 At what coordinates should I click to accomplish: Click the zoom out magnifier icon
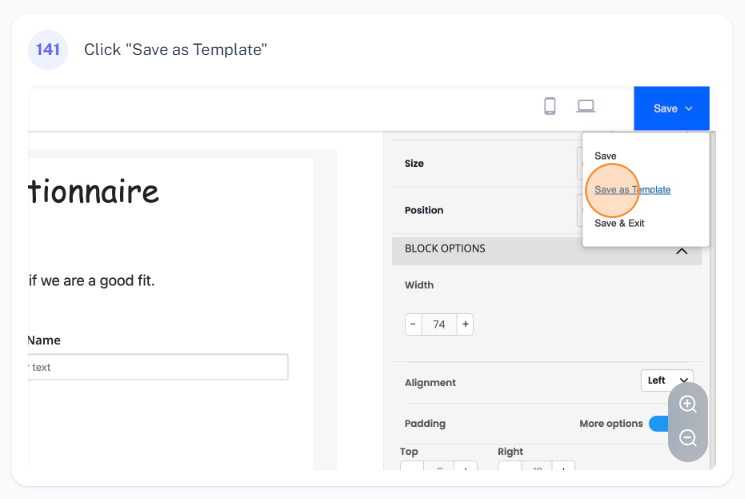pos(688,438)
